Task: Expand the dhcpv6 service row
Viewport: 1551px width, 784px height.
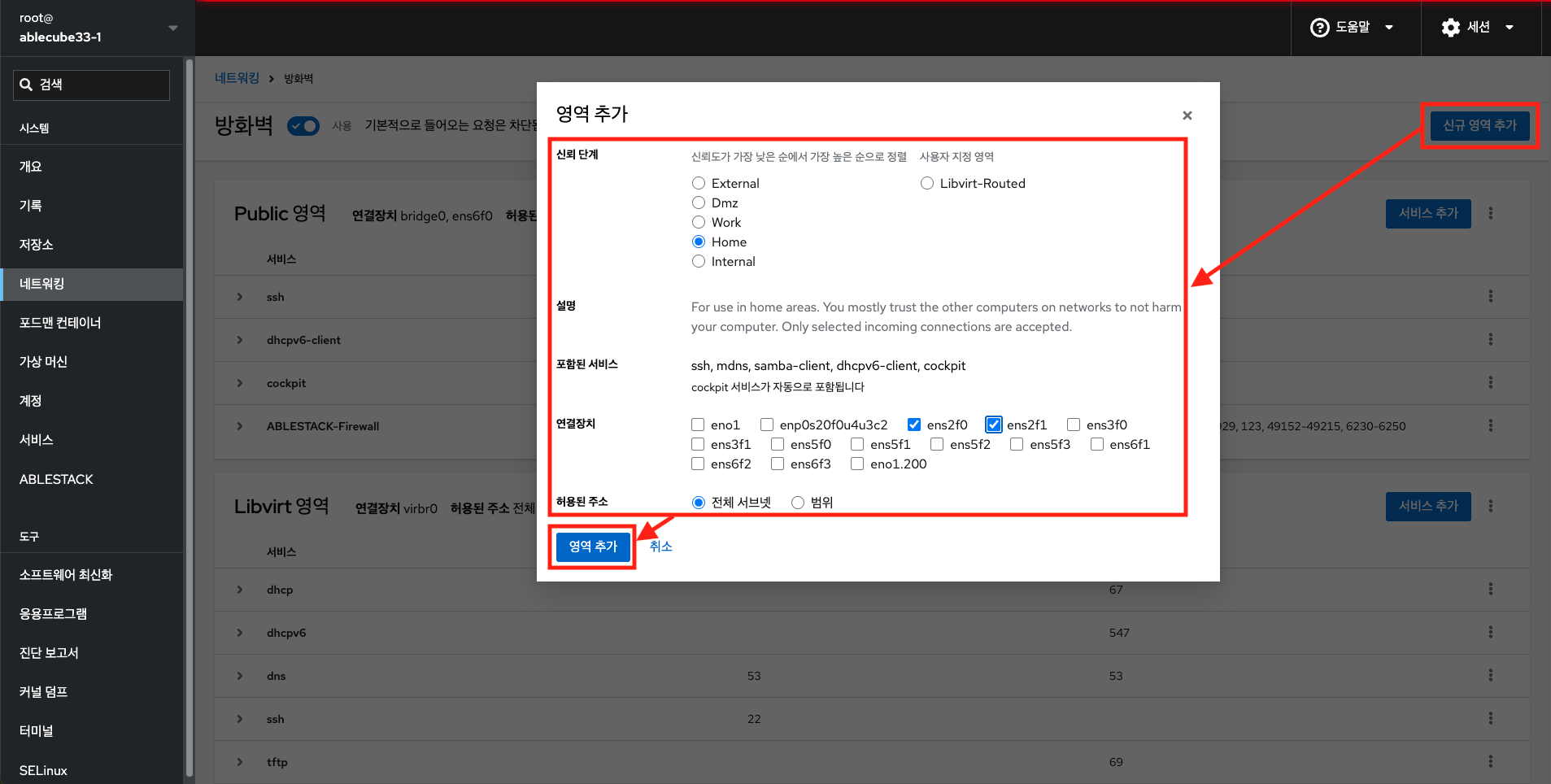Action: 240,633
